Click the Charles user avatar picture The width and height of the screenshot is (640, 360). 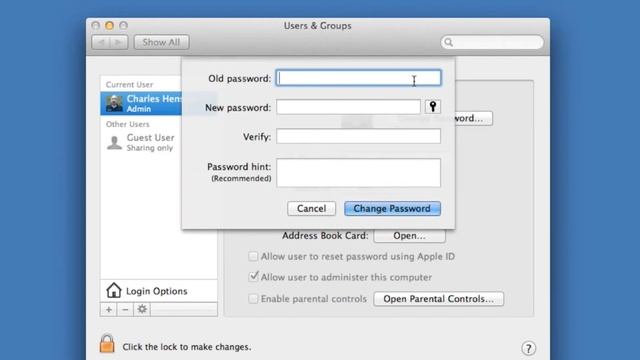tap(114, 103)
